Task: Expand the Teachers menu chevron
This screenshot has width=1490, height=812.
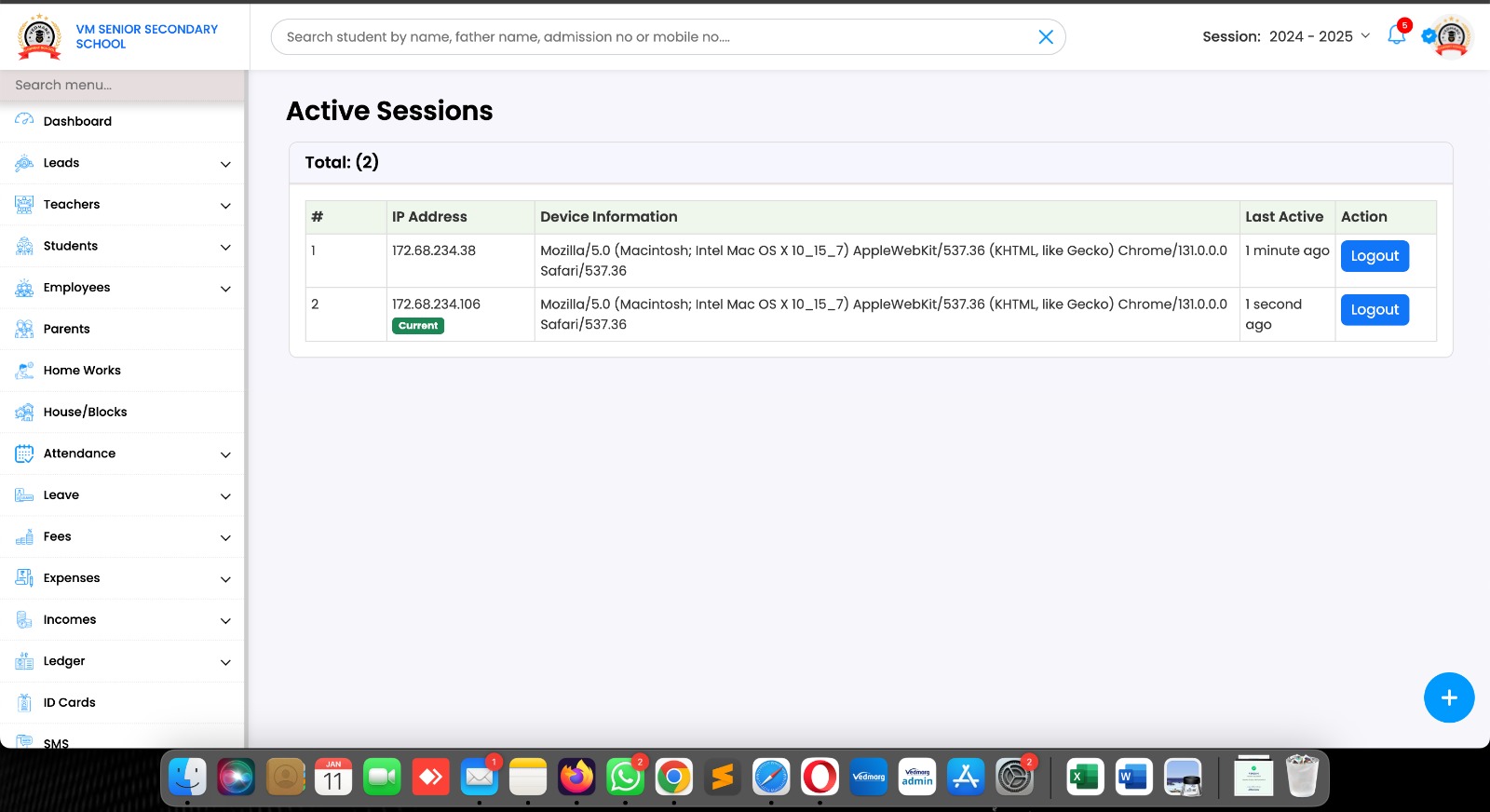Action: coord(225,206)
